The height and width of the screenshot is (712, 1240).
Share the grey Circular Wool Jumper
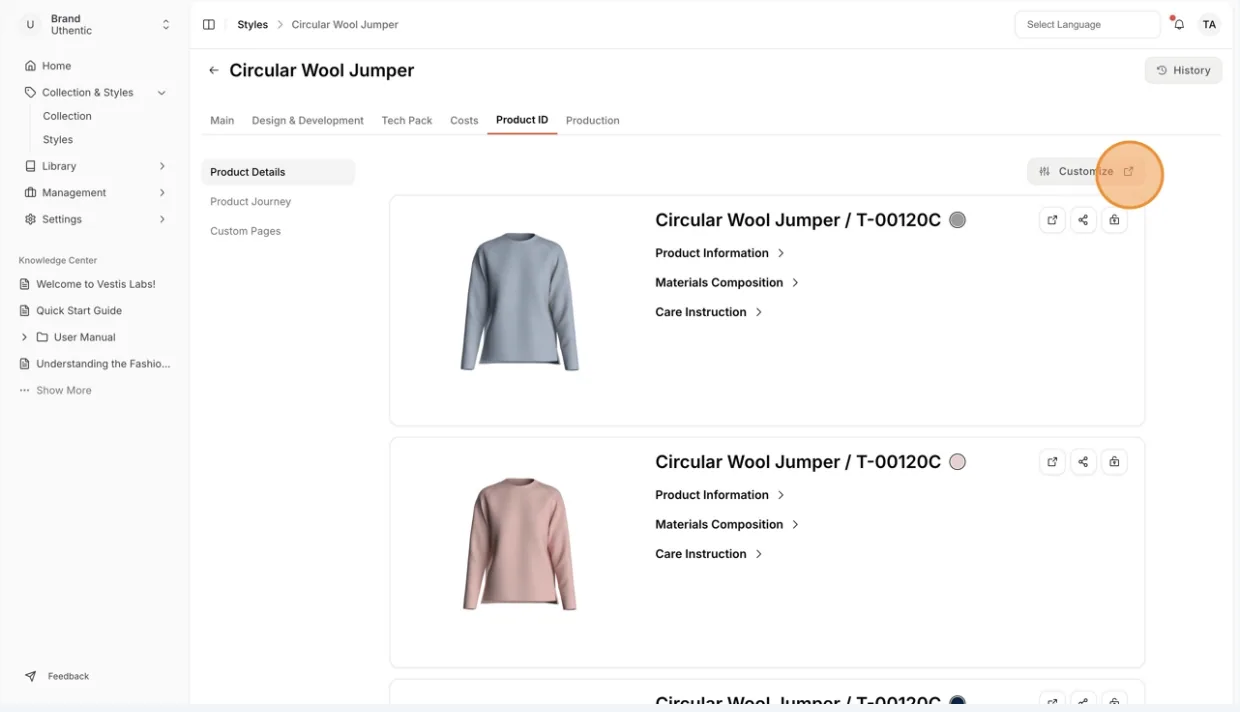tap(1083, 220)
